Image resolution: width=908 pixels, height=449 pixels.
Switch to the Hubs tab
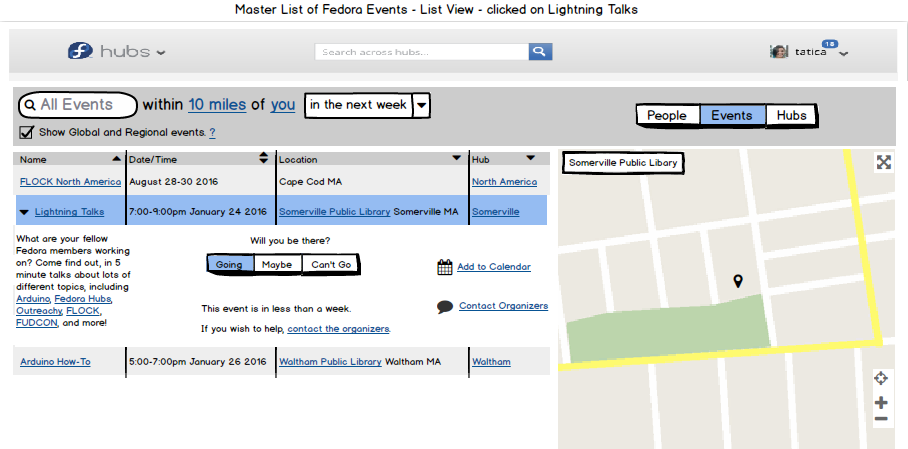[792, 115]
